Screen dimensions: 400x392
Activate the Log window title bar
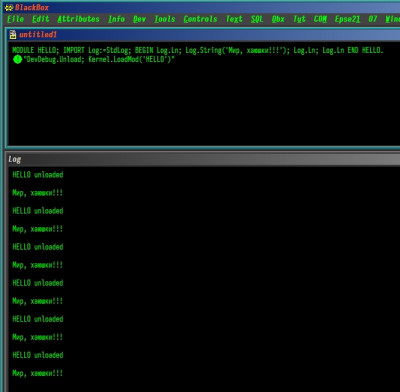[x=203, y=159]
